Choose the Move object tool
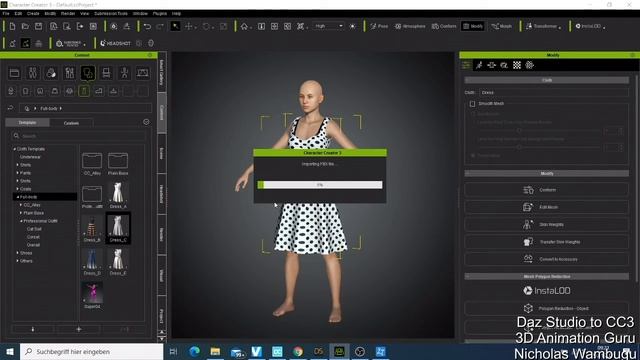The height and width of the screenshot is (360, 640). [x=189, y=26]
